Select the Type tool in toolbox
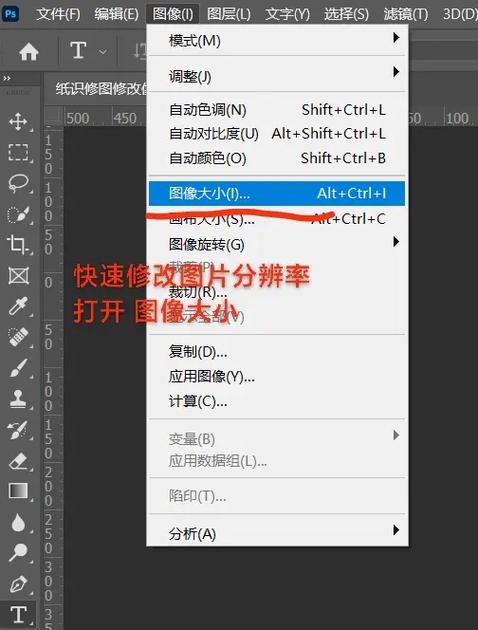The height and width of the screenshot is (630, 478). 18,615
